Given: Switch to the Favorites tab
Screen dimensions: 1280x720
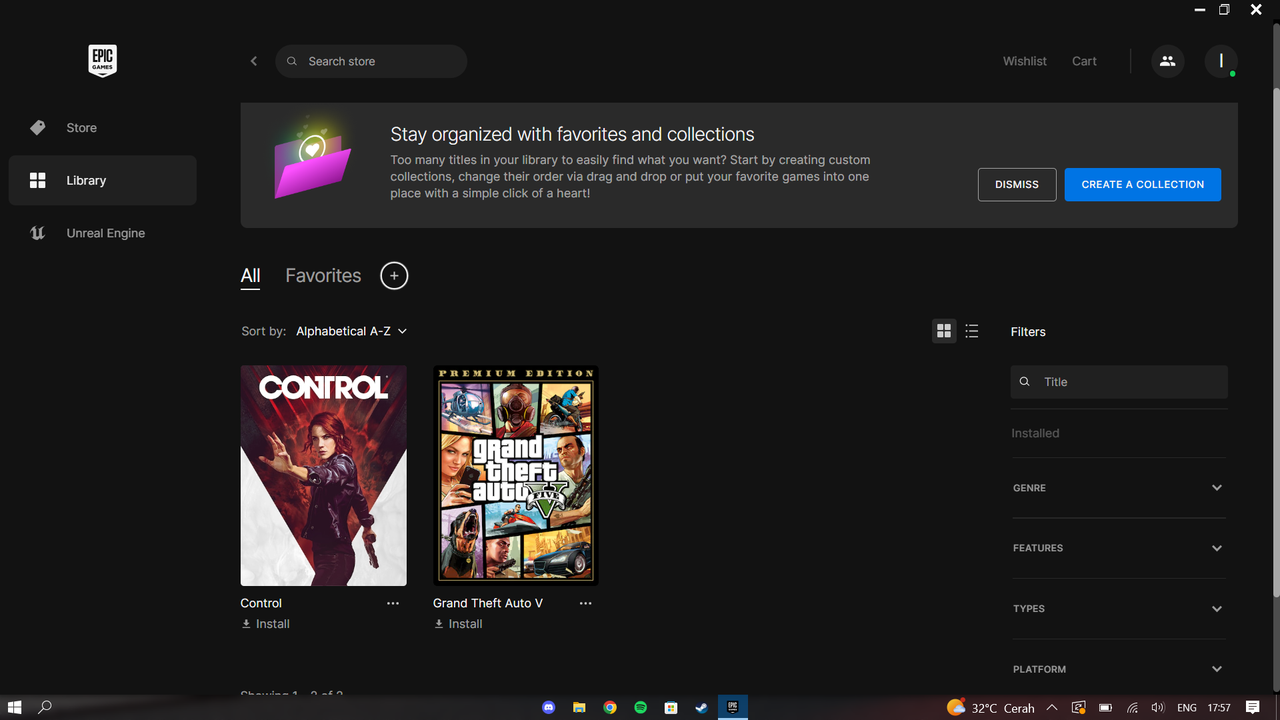Looking at the screenshot, I should pos(323,276).
